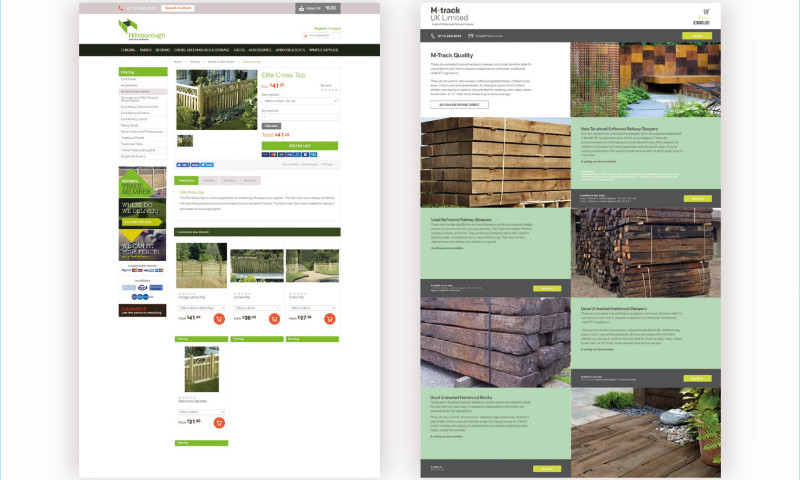Click Buy Now for New Tanalised Softwood Railway Sleepers
Viewport: 800px width, 480px height.
tap(697, 198)
